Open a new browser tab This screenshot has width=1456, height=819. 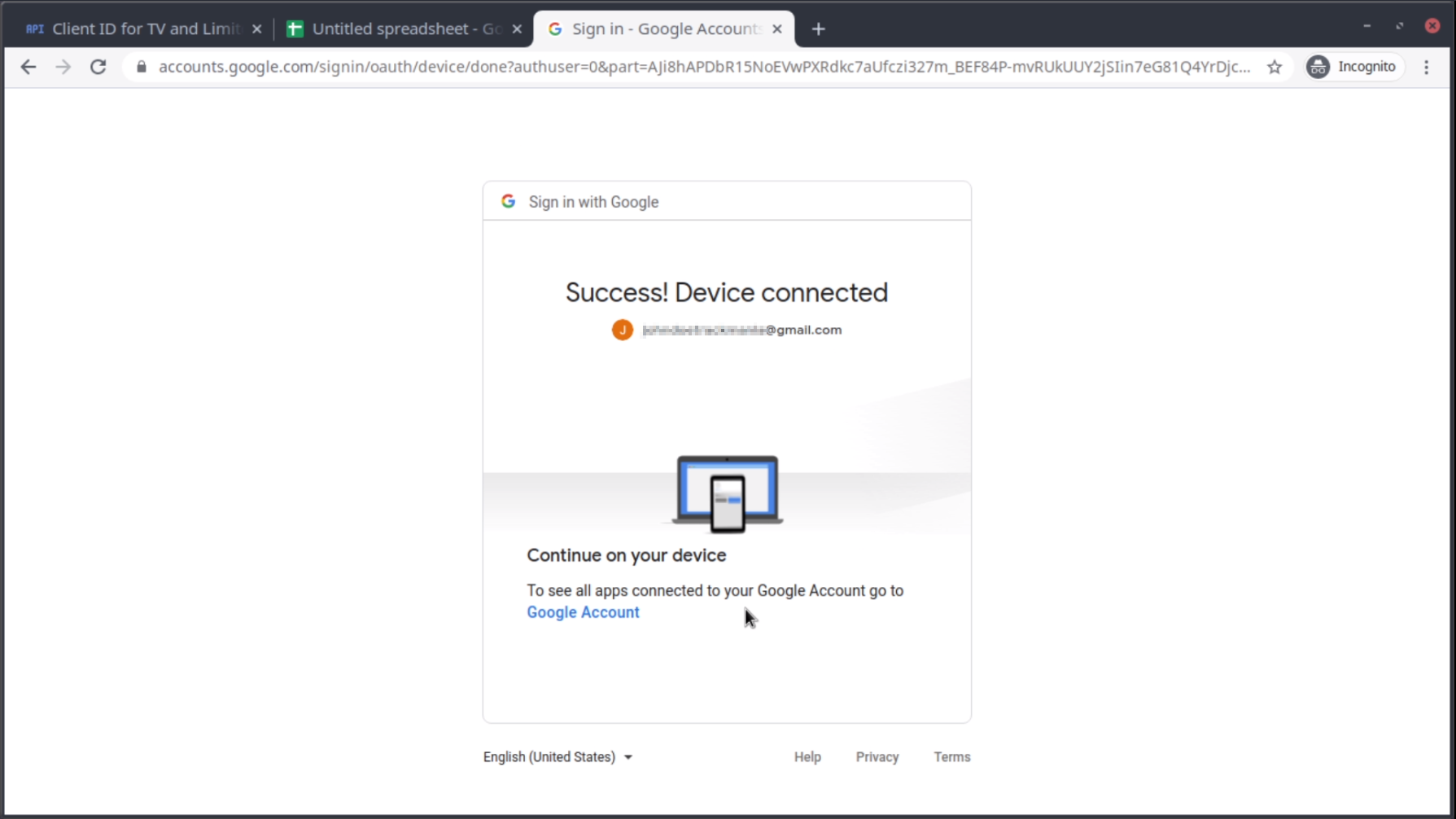point(819,29)
